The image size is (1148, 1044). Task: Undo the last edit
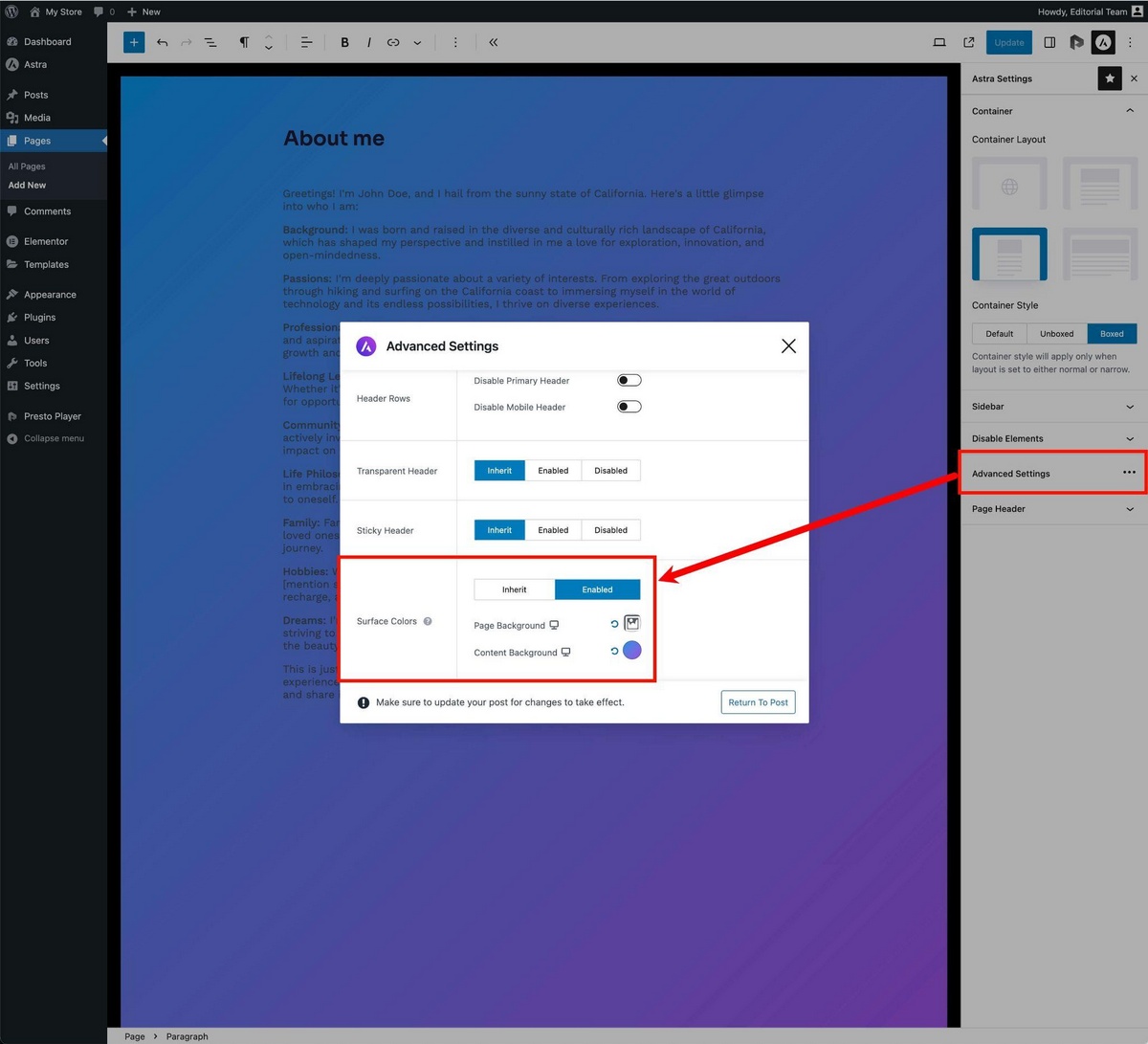pyautogui.click(x=163, y=42)
